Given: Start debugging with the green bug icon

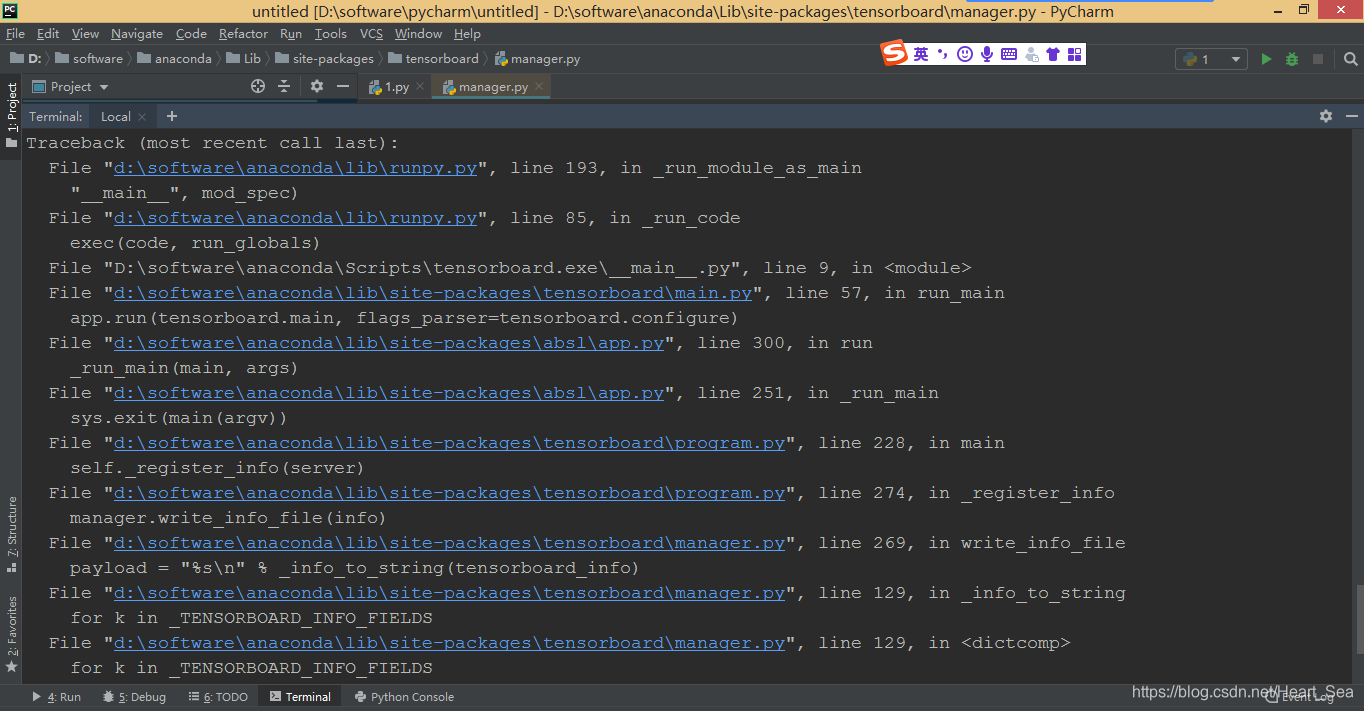Looking at the screenshot, I should pyautogui.click(x=1292, y=59).
